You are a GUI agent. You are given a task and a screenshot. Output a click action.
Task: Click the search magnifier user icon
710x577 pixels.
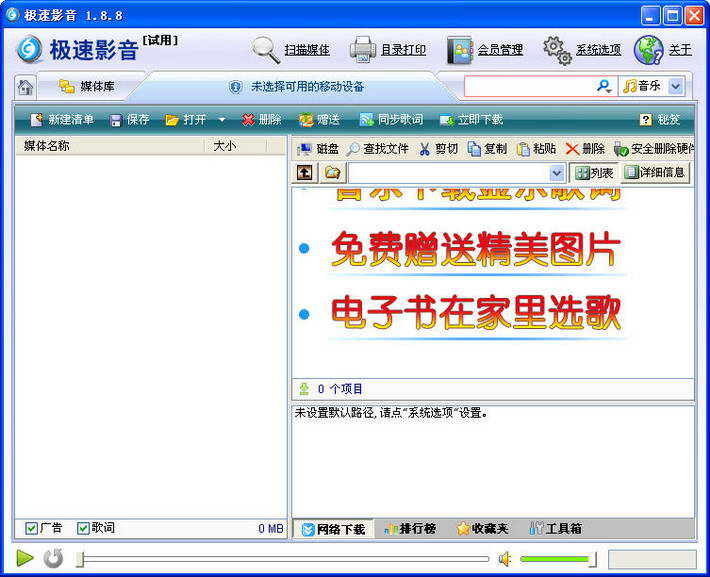point(604,86)
